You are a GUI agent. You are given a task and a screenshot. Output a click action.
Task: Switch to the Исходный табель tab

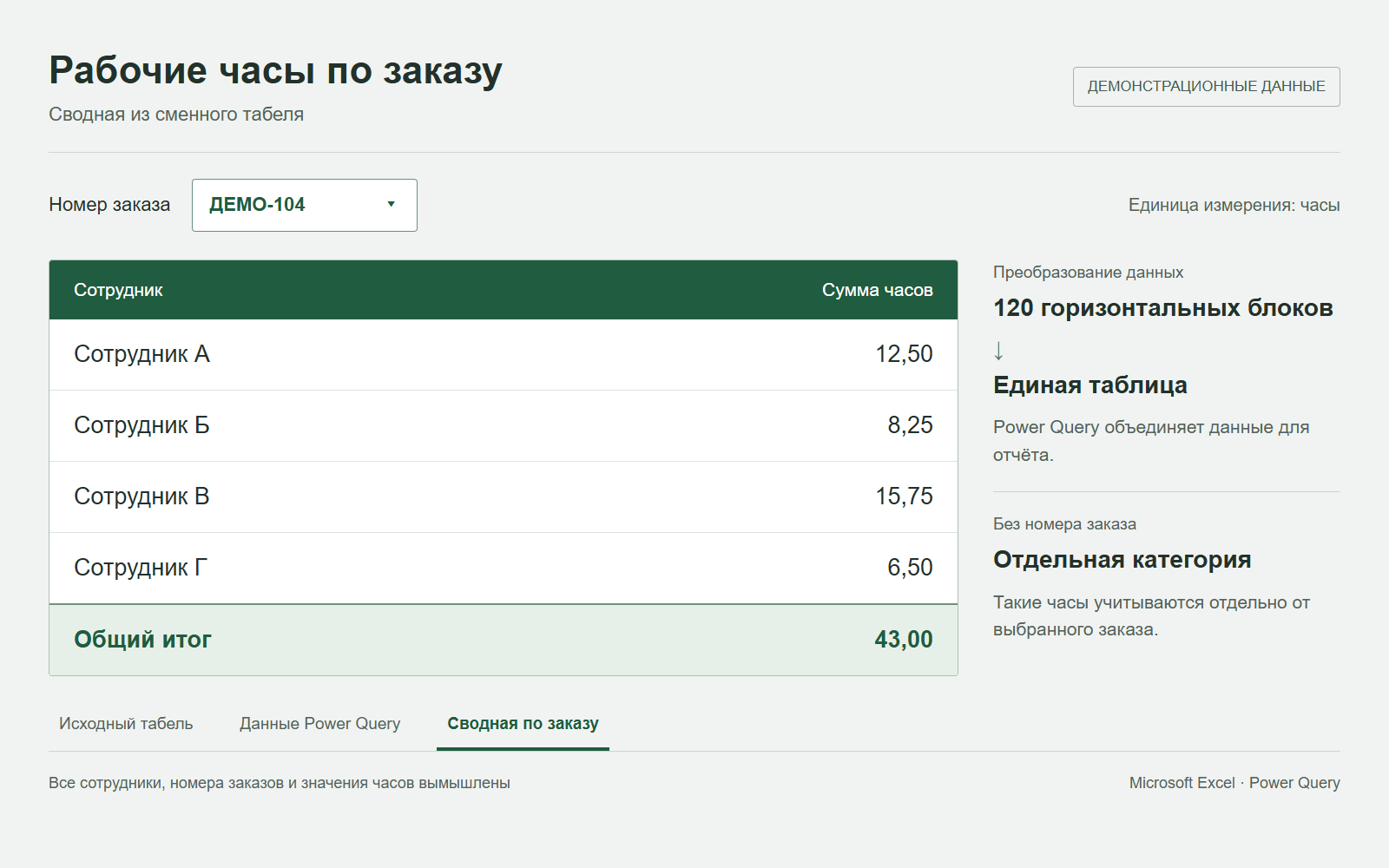[126, 724]
